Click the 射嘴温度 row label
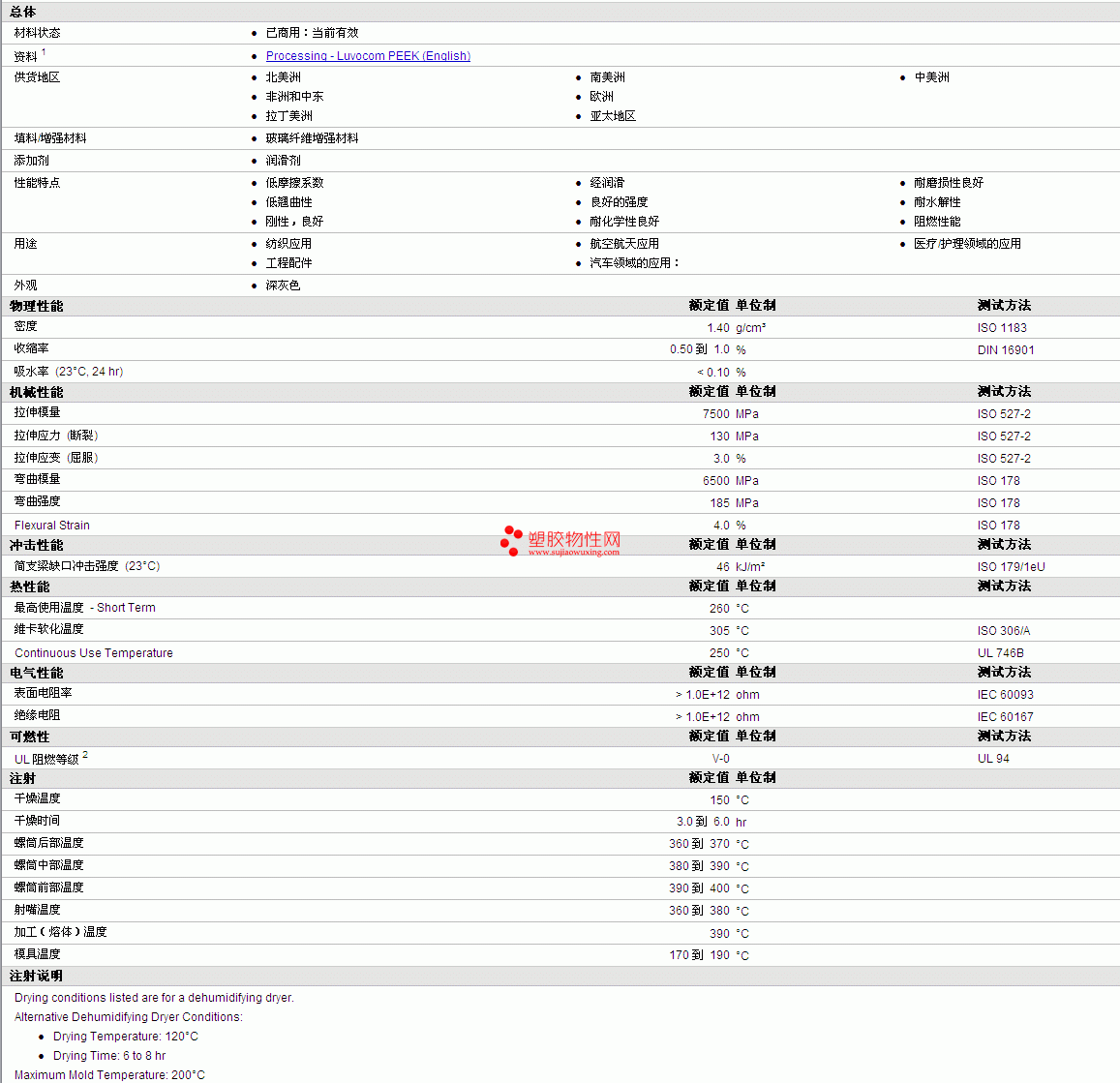1120x1083 pixels. point(37,909)
